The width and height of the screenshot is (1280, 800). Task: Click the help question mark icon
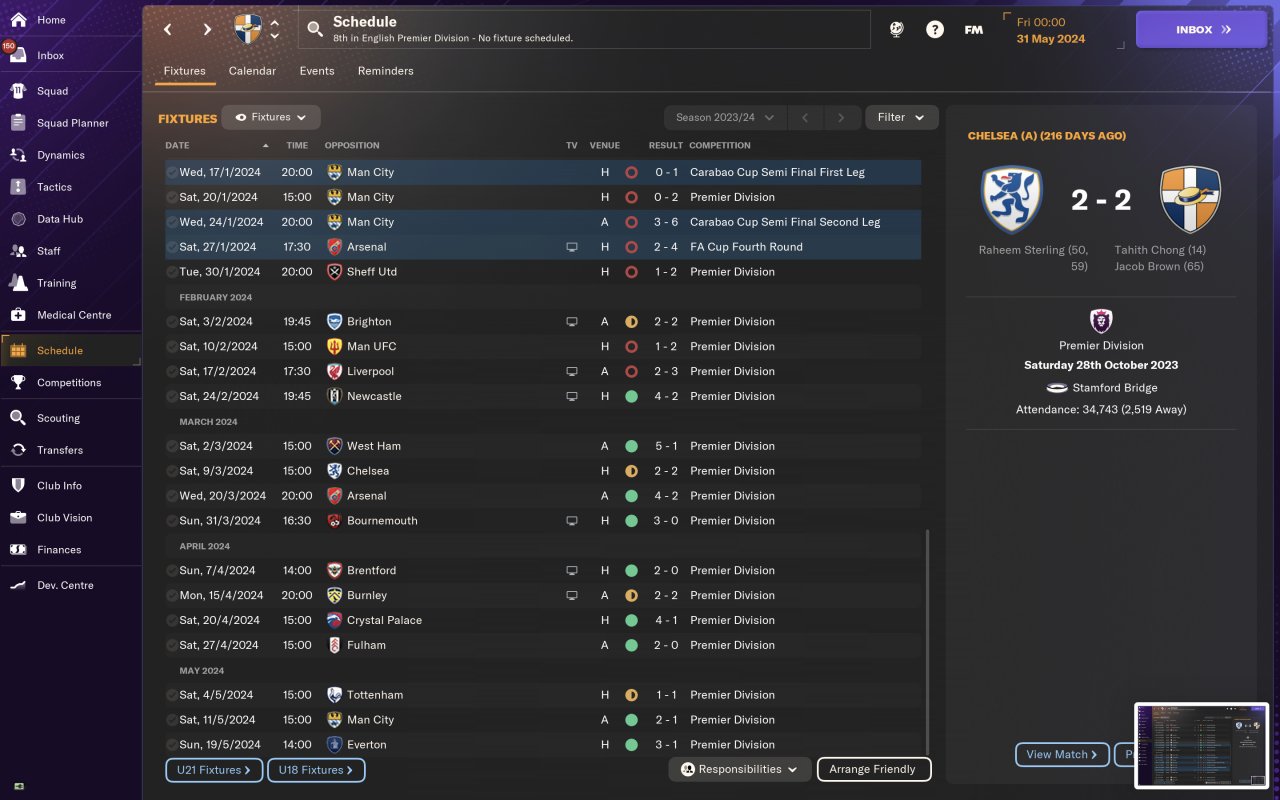935,30
